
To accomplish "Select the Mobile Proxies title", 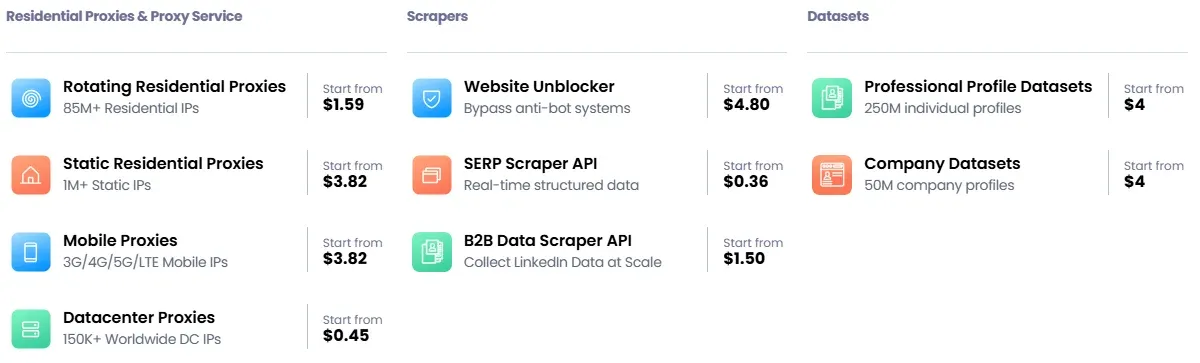I will (x=120, y=241).
